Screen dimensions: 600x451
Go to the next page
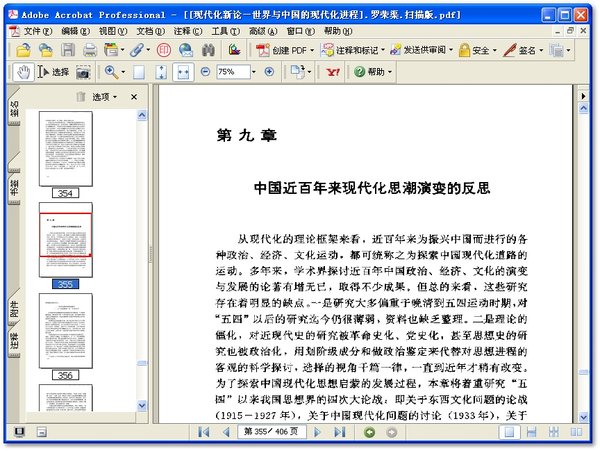tap(317, 432)
